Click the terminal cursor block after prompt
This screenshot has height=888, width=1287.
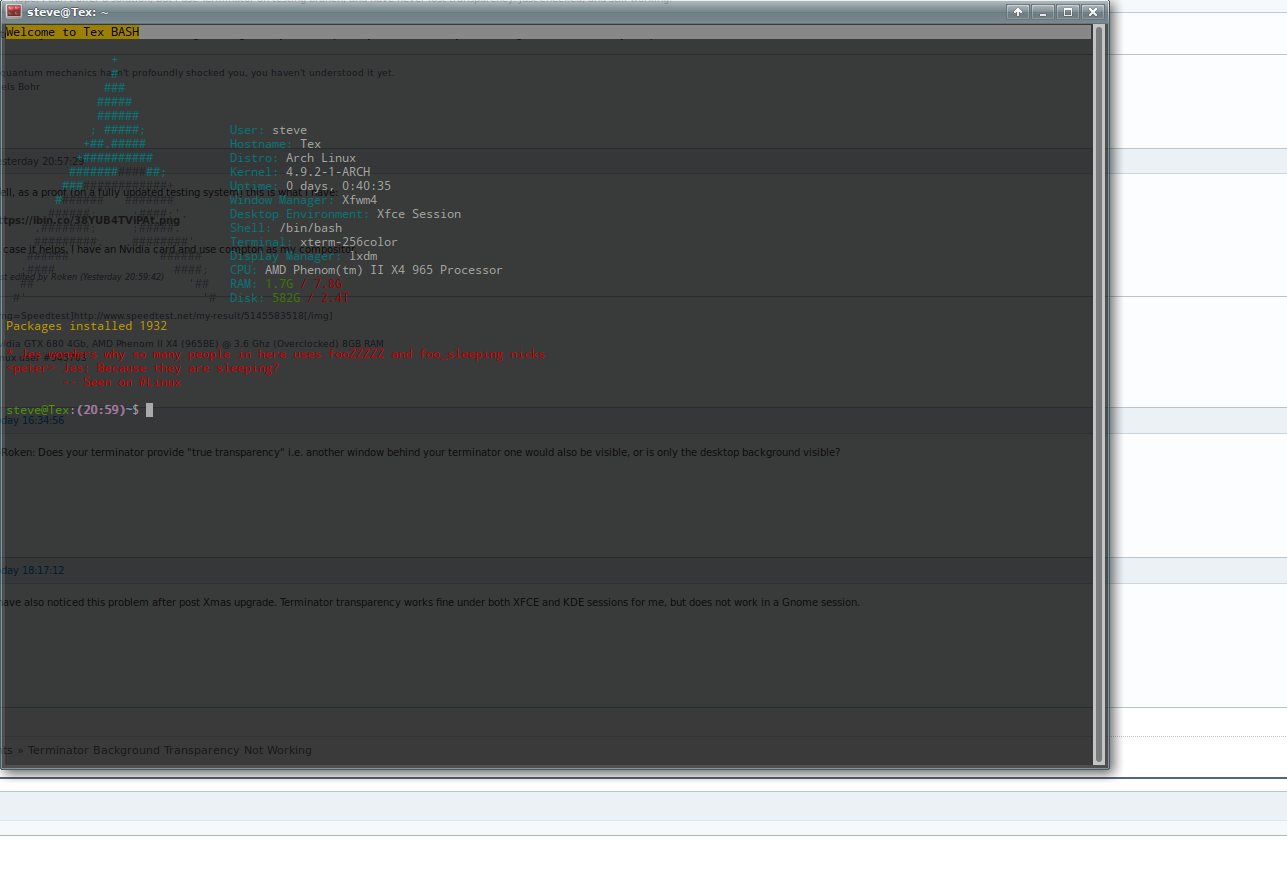(x=150, y=410)
